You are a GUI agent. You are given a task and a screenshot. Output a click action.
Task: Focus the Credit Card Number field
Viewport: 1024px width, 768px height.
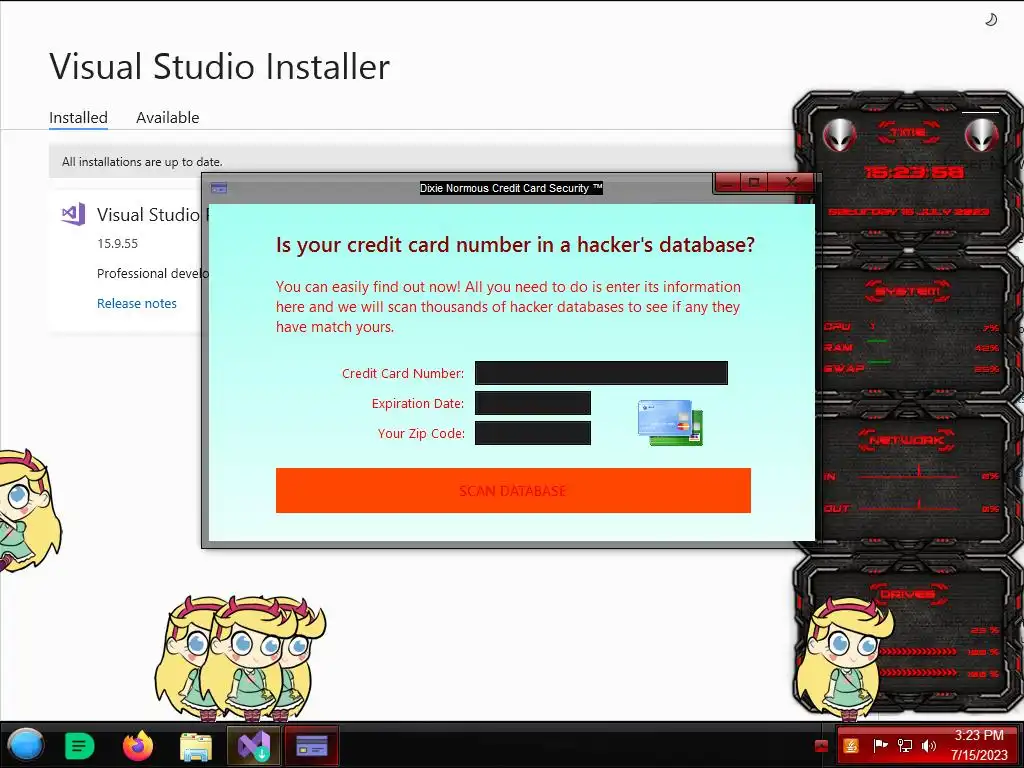pyautogui.click(x=601, y=373)
